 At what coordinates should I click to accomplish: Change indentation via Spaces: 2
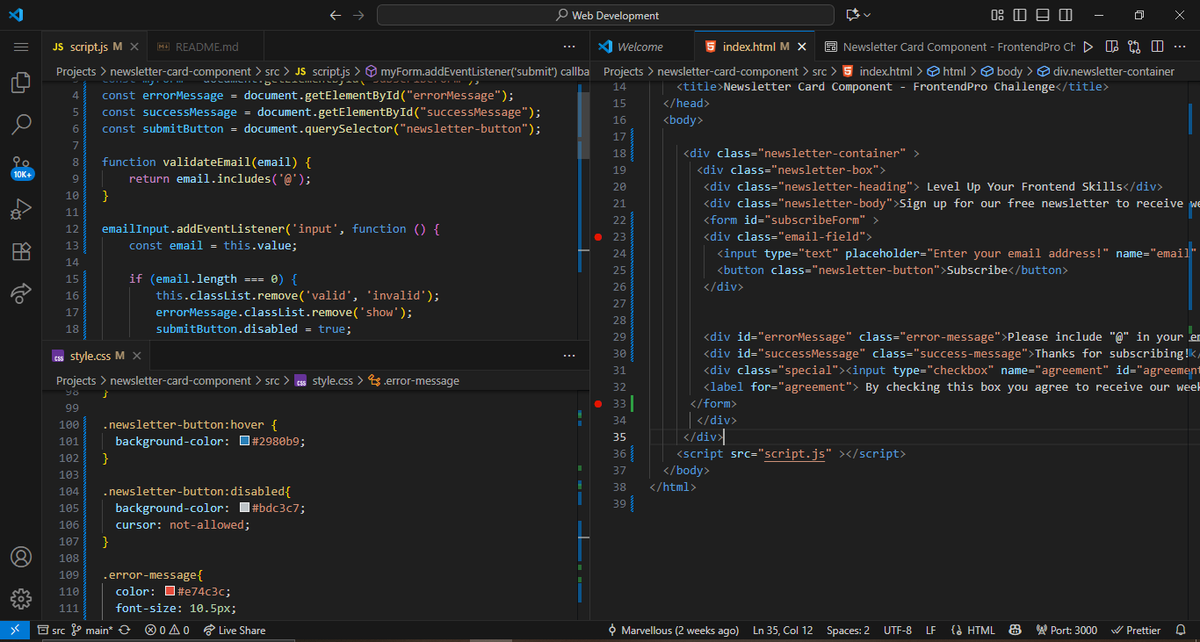pyautogui.click(x=848, y=630)
